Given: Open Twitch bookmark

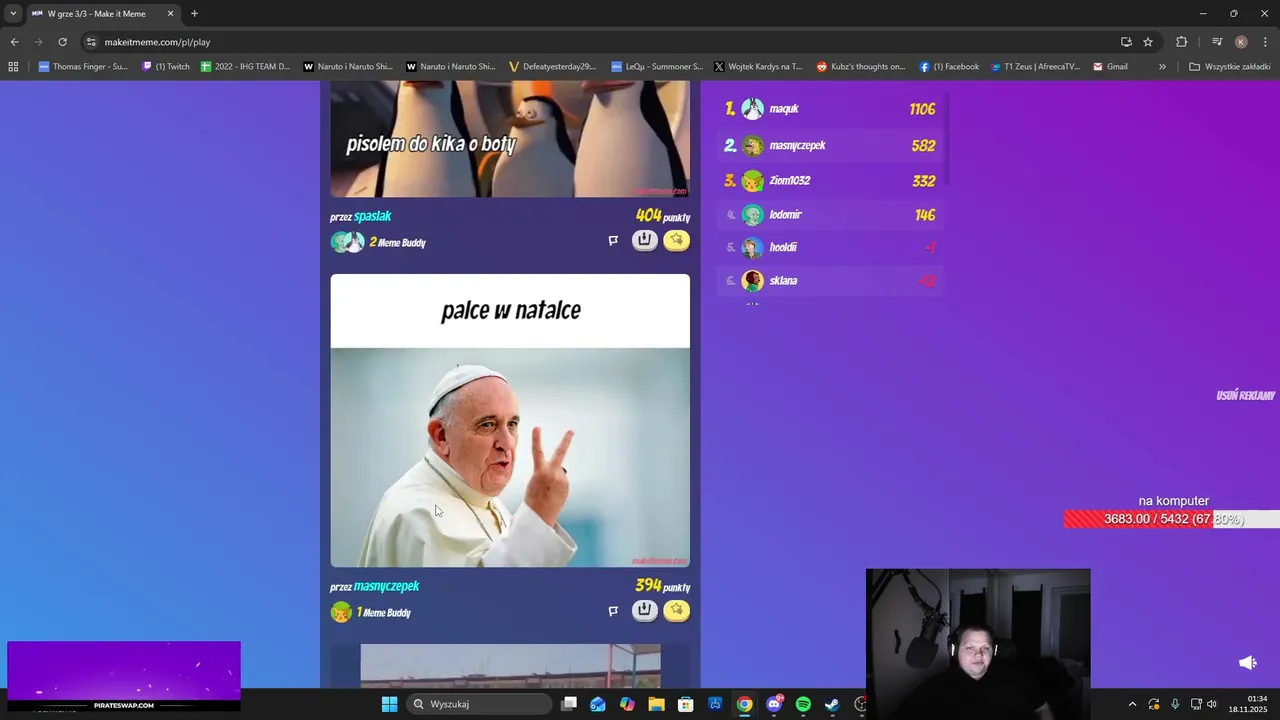Looking at the screenshot, I should click(x=166, y=67).
